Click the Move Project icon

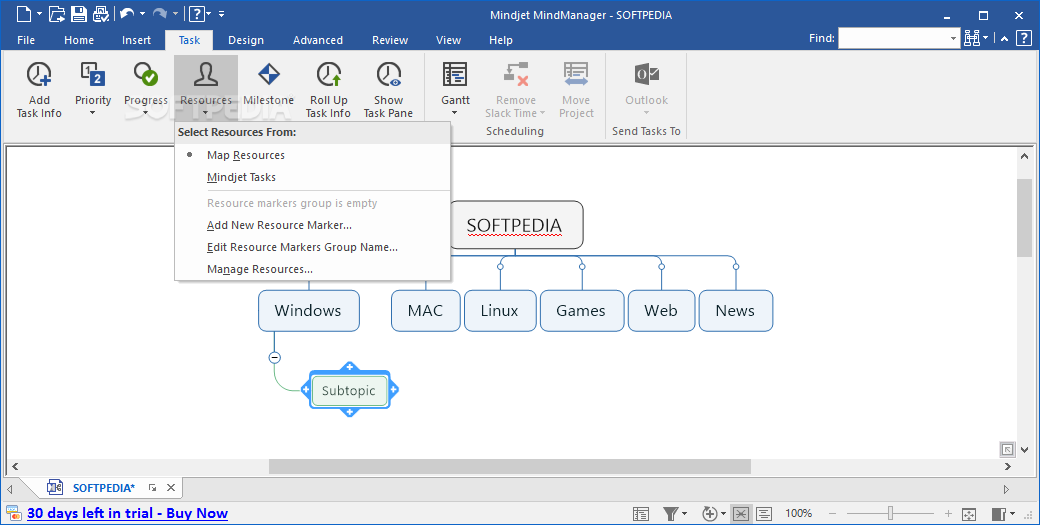pos(576,74)
